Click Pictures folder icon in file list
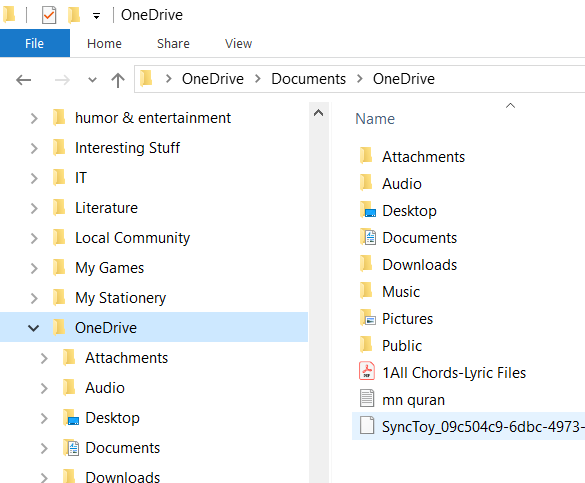Screen dimensions: 585x483 pos(367,318)
